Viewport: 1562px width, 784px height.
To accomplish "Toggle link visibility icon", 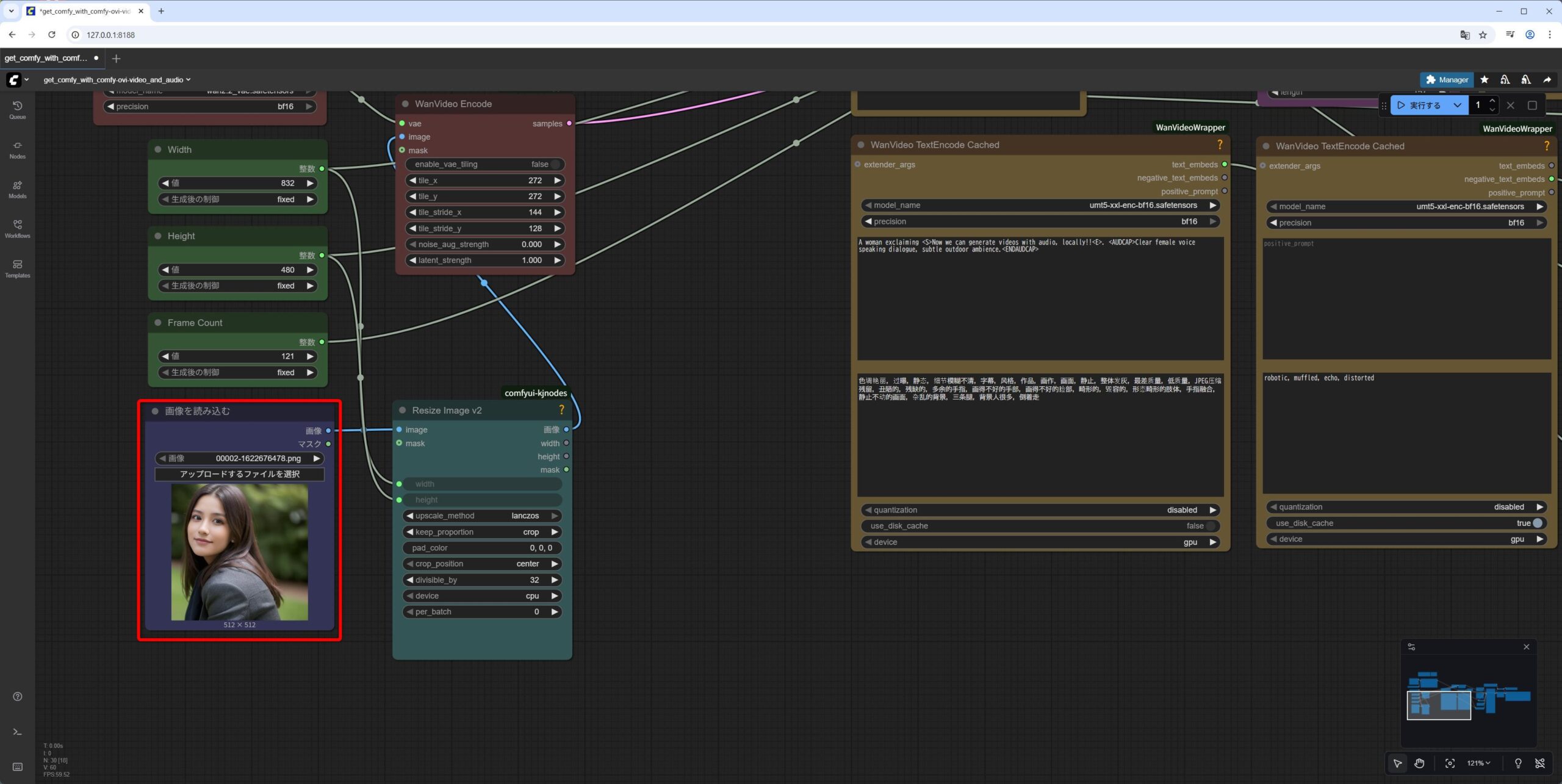I will click(1540, 763).
